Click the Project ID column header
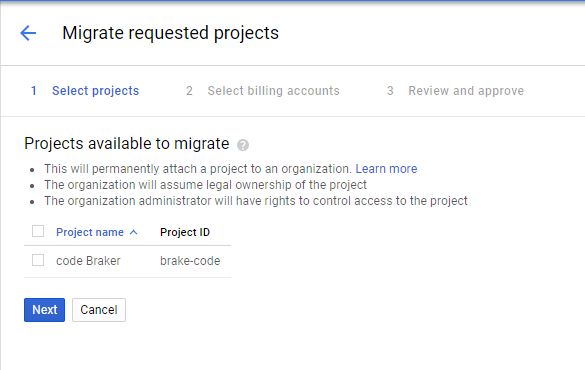The image size is (585, 370). tap(185, 232)
